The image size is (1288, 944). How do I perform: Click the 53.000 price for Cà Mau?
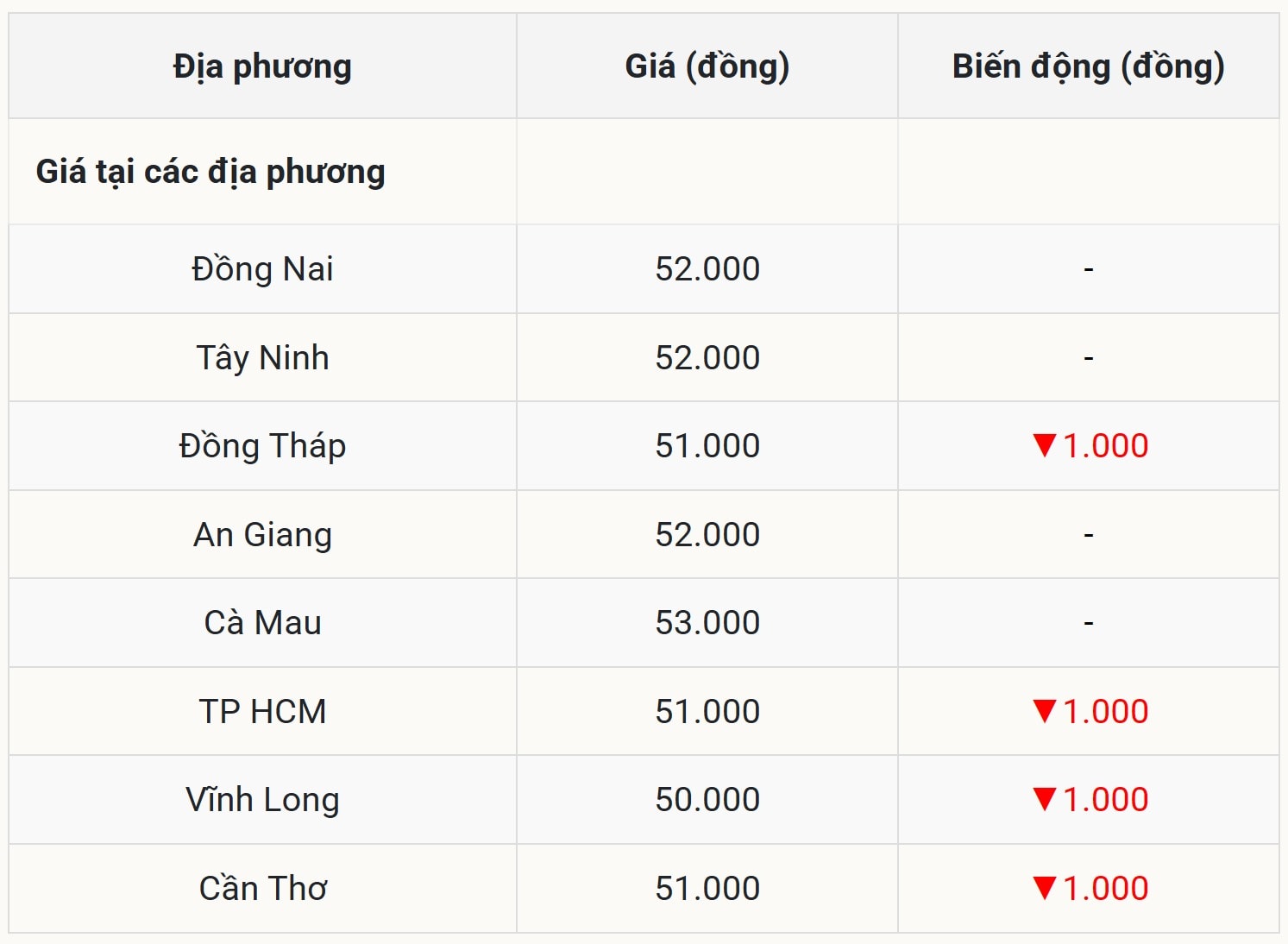coord(707,623)
